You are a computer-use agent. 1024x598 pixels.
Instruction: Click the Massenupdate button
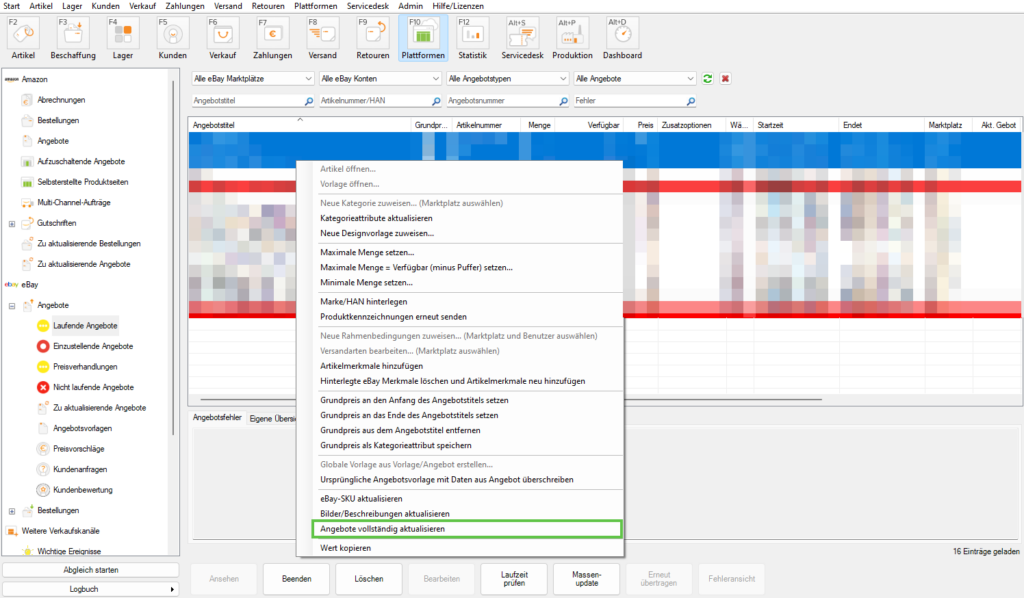click(586, 579)
